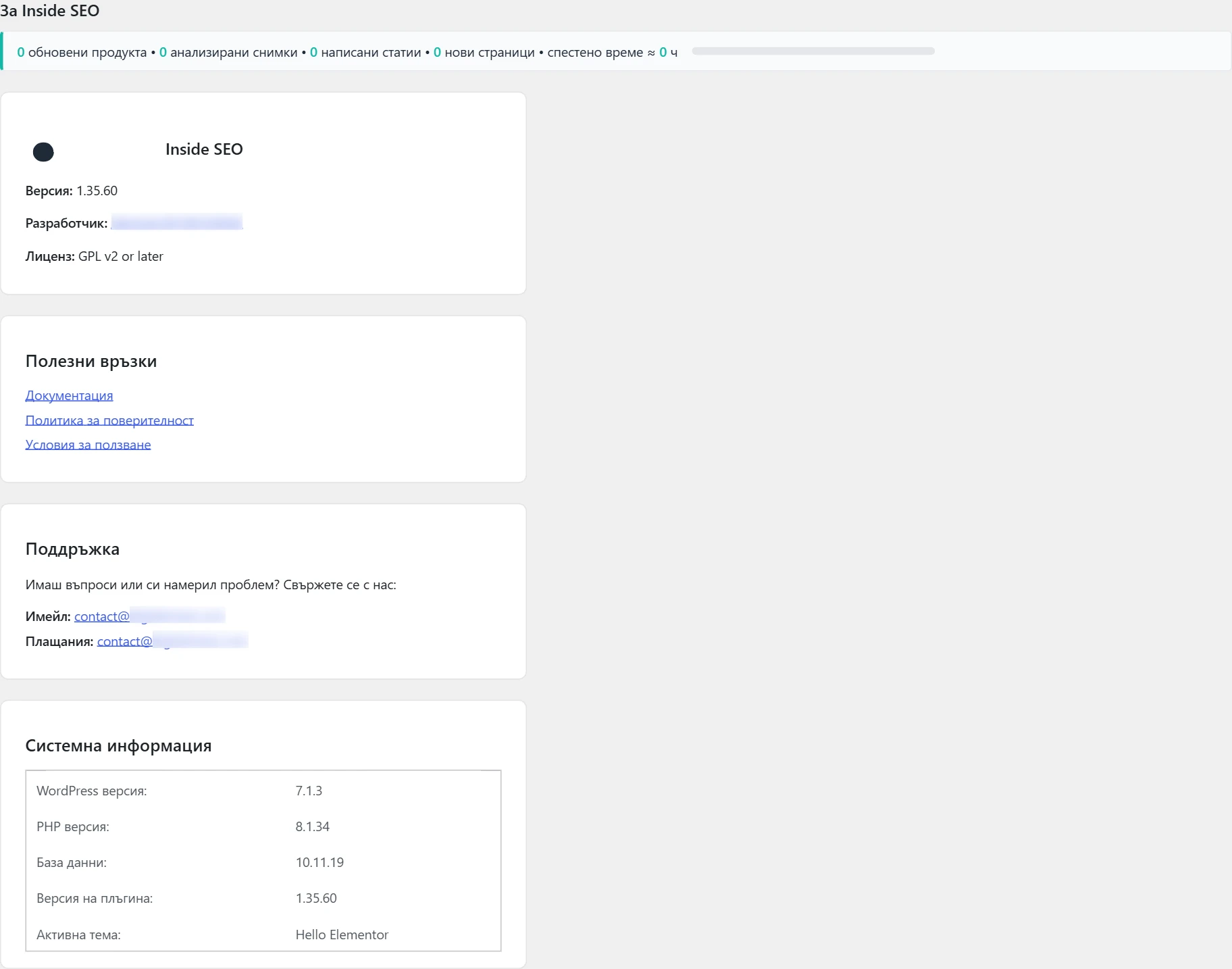Viewport: 1232px width, 969px height.
Task: Open Условия за ползване link
Action: tap(88, 445)
